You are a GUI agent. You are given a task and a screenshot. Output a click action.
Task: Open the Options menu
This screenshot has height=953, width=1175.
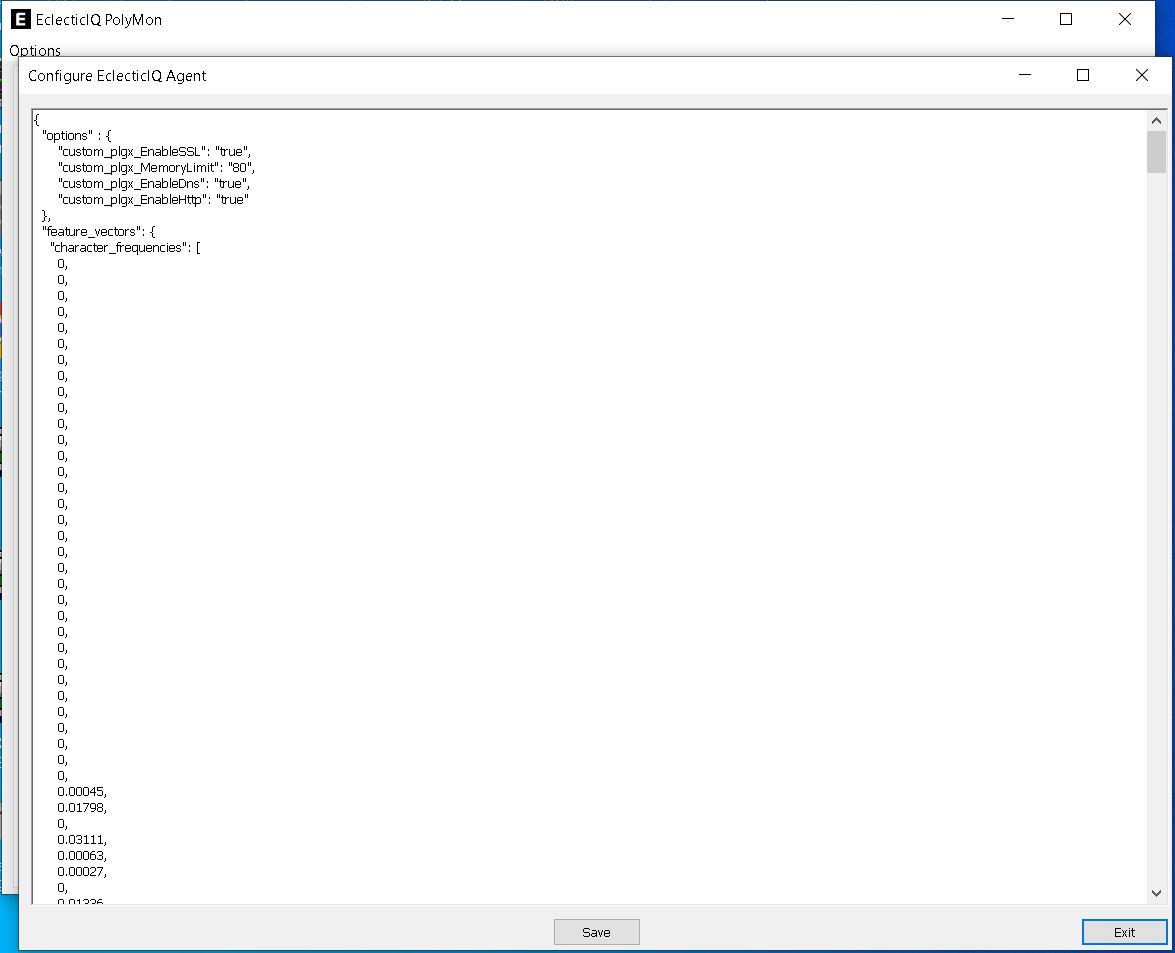click(x=35, y=50)
